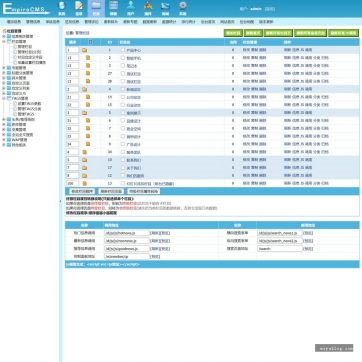Tick the checkbox for column ID 1
The image size is (362, 362).
[x=123, y=50]
